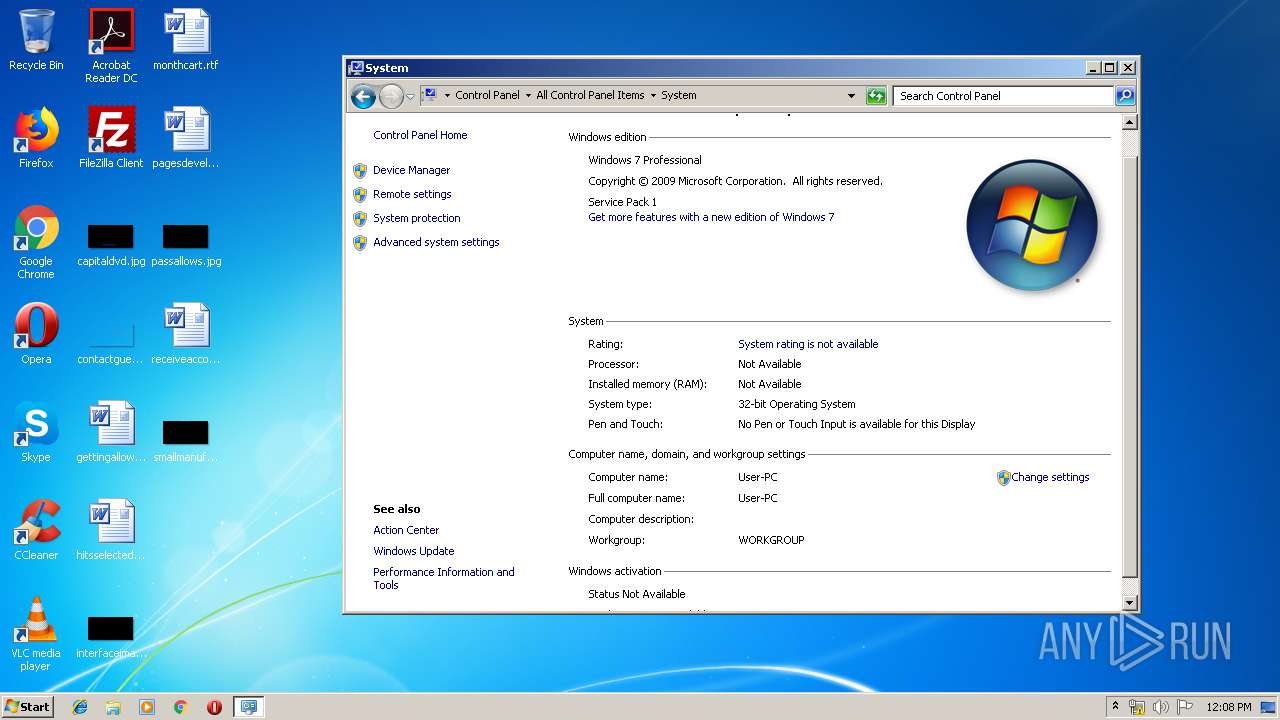
Task: Click the Search Control Panel field
Action: (1003, 96)
